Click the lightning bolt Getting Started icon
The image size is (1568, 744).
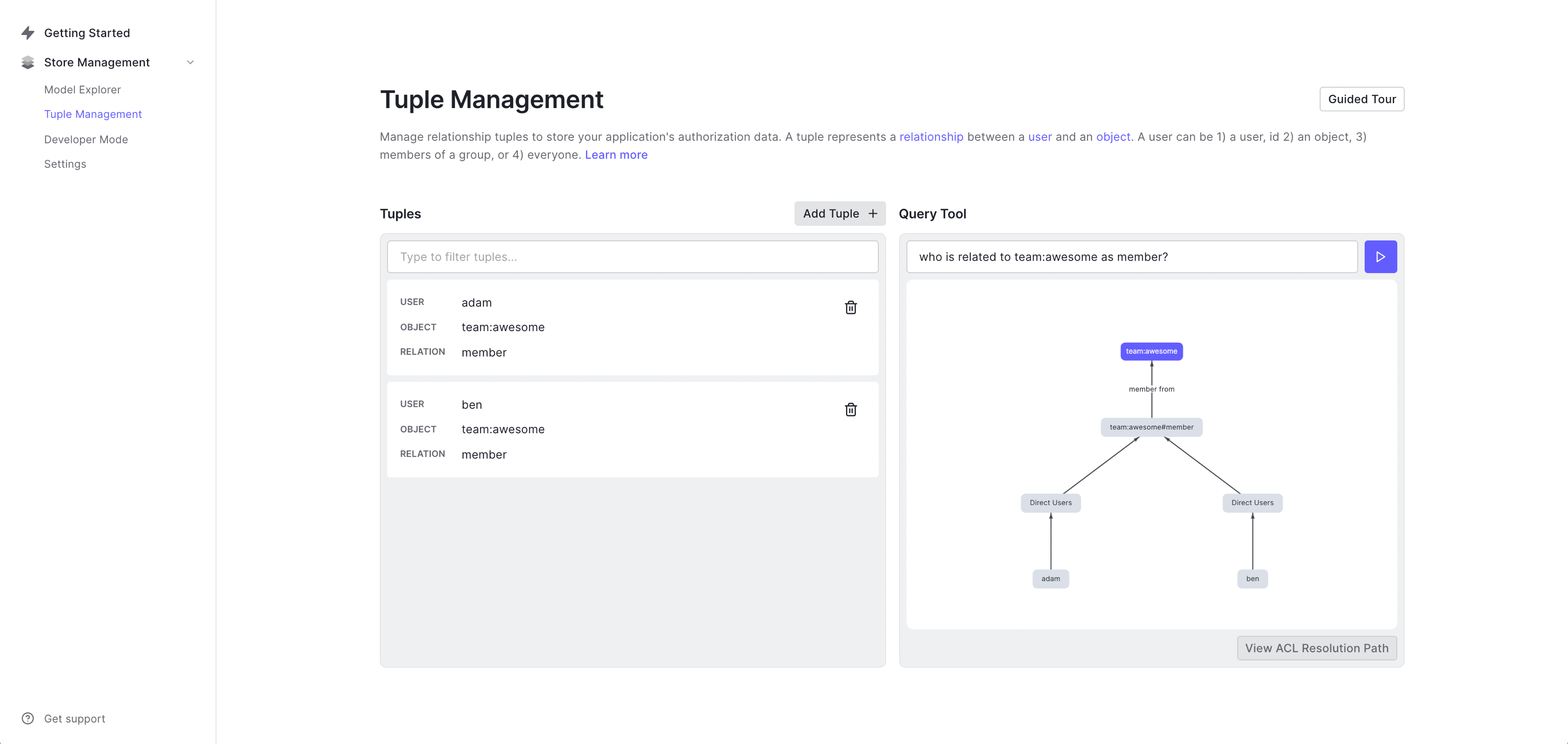[x=28, y=33]
